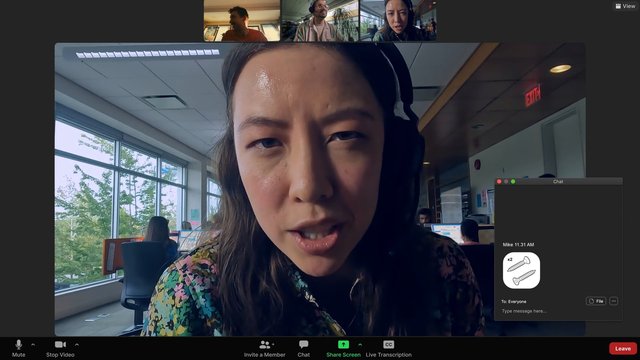Change chat recipient To: Everyone
640x360 pixels.
pos(513,302)
